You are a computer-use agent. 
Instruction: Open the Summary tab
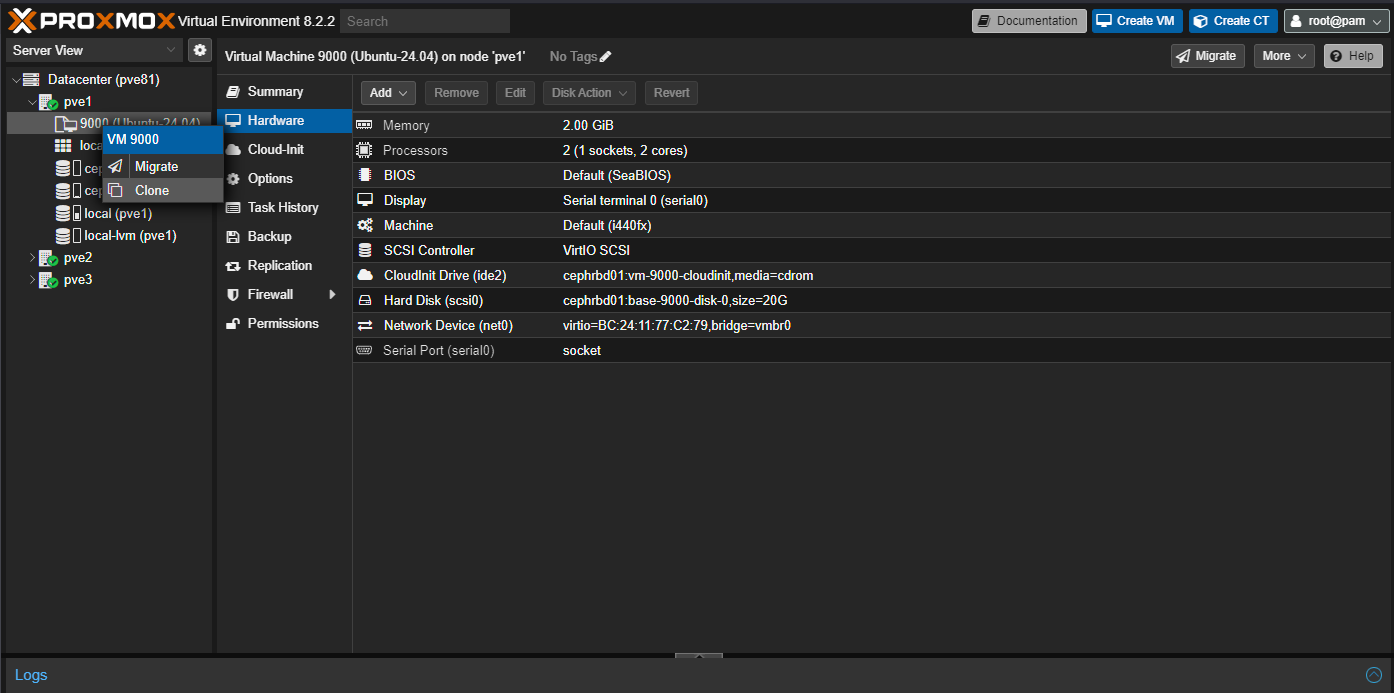tap(284, 92)
